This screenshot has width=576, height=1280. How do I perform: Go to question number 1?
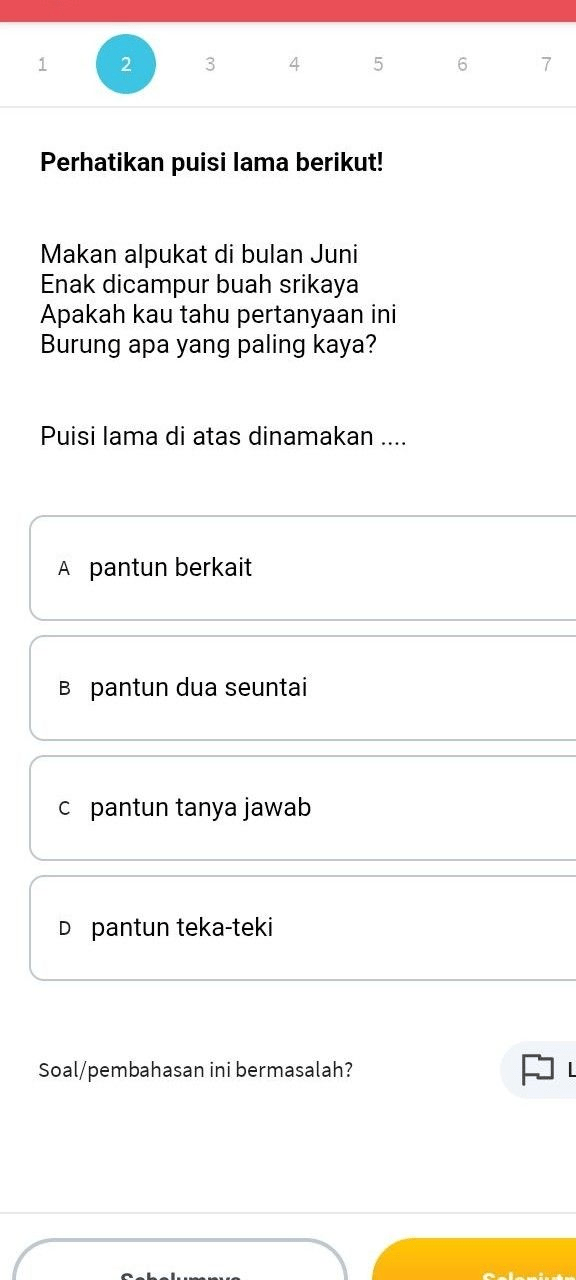click(41, 65)
